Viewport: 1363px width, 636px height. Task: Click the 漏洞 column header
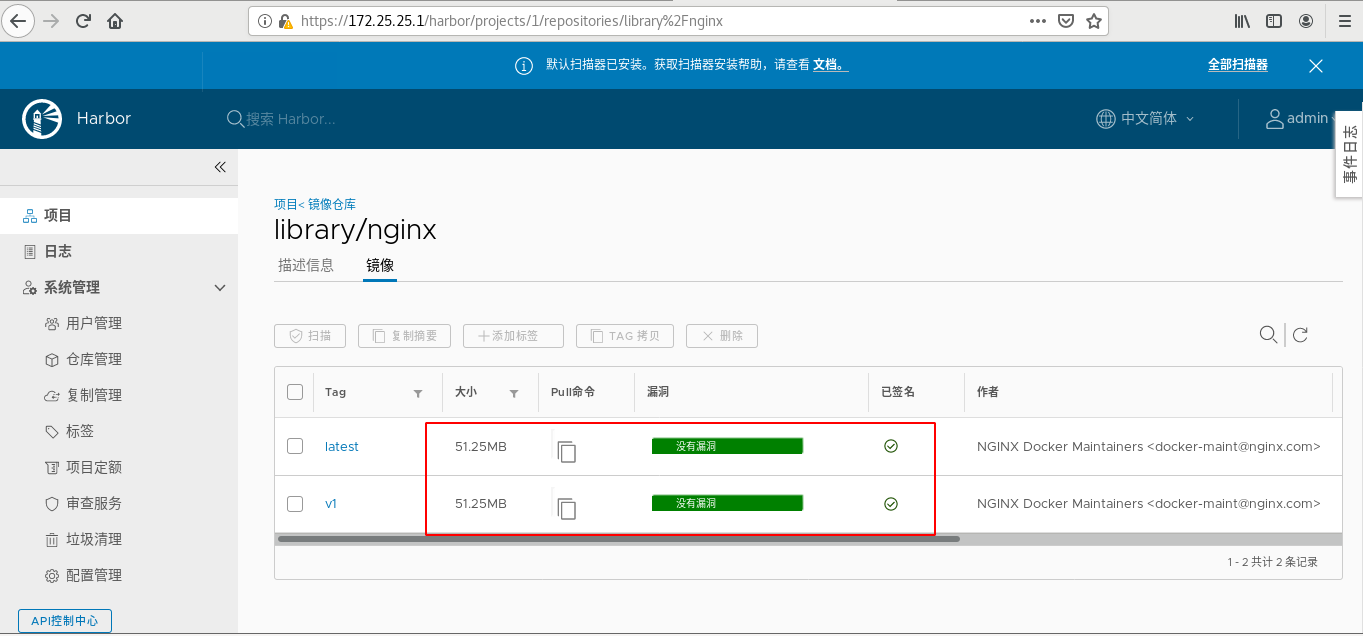pyautogui.click(x=658, y=392)
